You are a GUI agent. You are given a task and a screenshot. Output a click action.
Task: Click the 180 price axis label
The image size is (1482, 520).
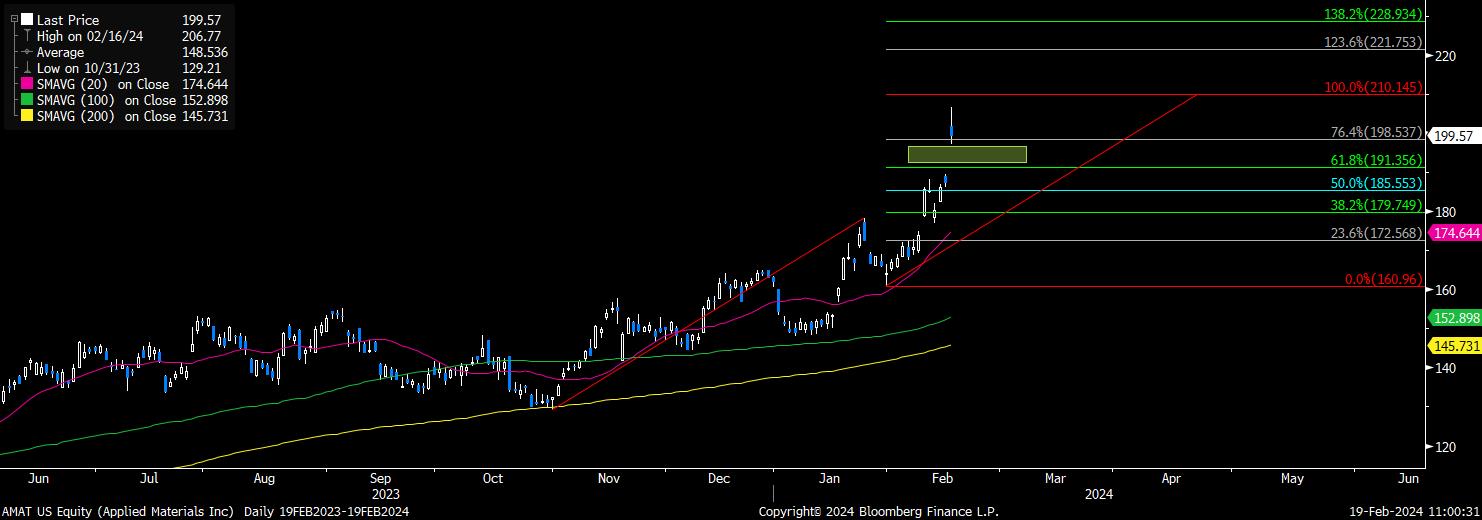pos(1445,212)
